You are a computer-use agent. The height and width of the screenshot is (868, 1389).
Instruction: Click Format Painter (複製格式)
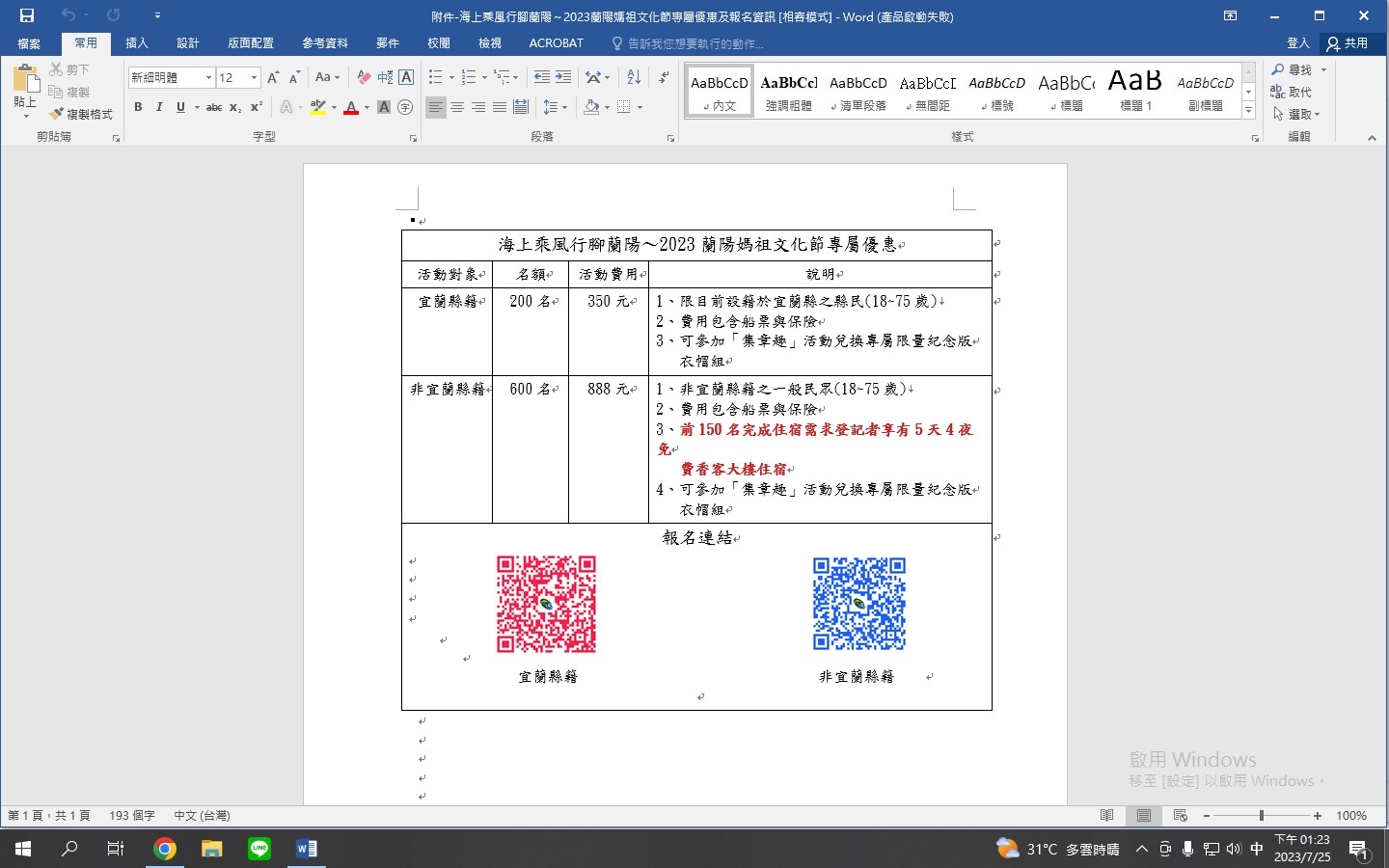(x=81, y=114)
